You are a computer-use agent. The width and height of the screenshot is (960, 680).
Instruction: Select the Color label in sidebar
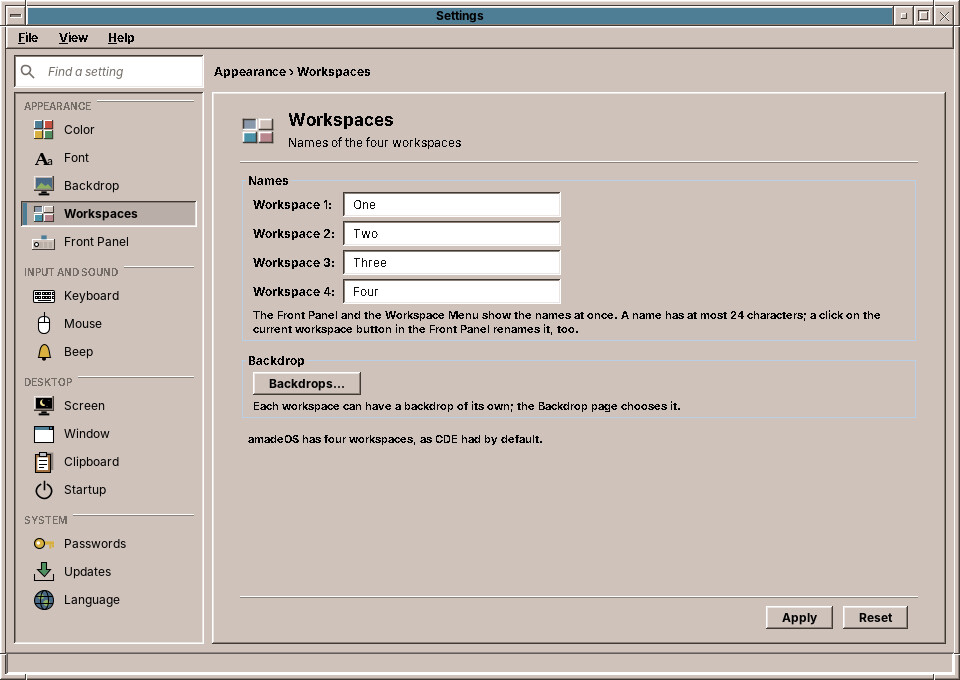pyautogui.click(x=79, y=130)
